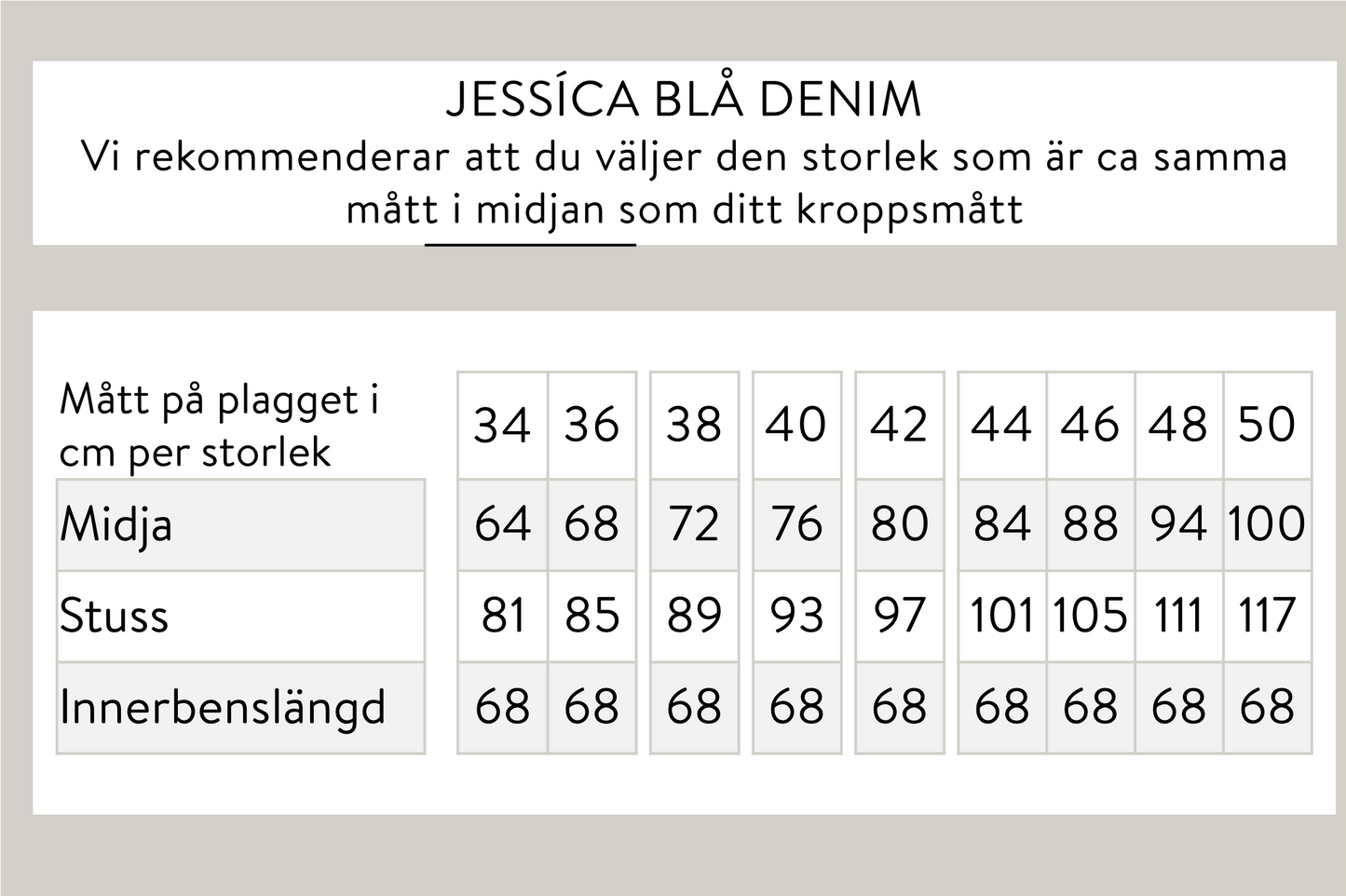Pick size 42 column header

tap(899, 426)
